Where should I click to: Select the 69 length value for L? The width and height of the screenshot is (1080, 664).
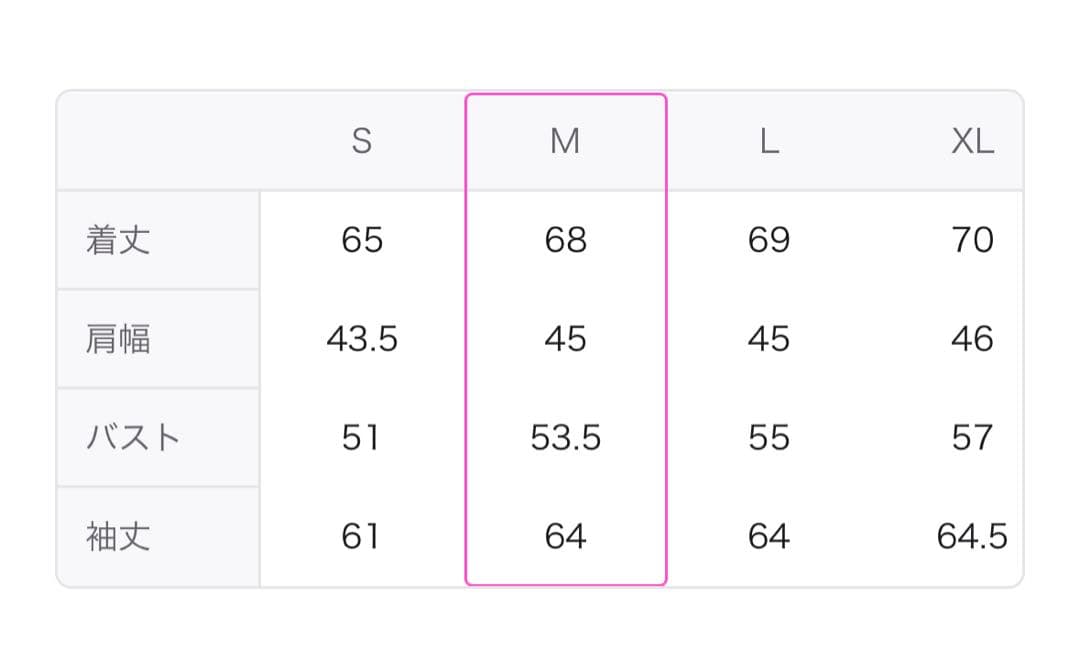coord(768,240)
